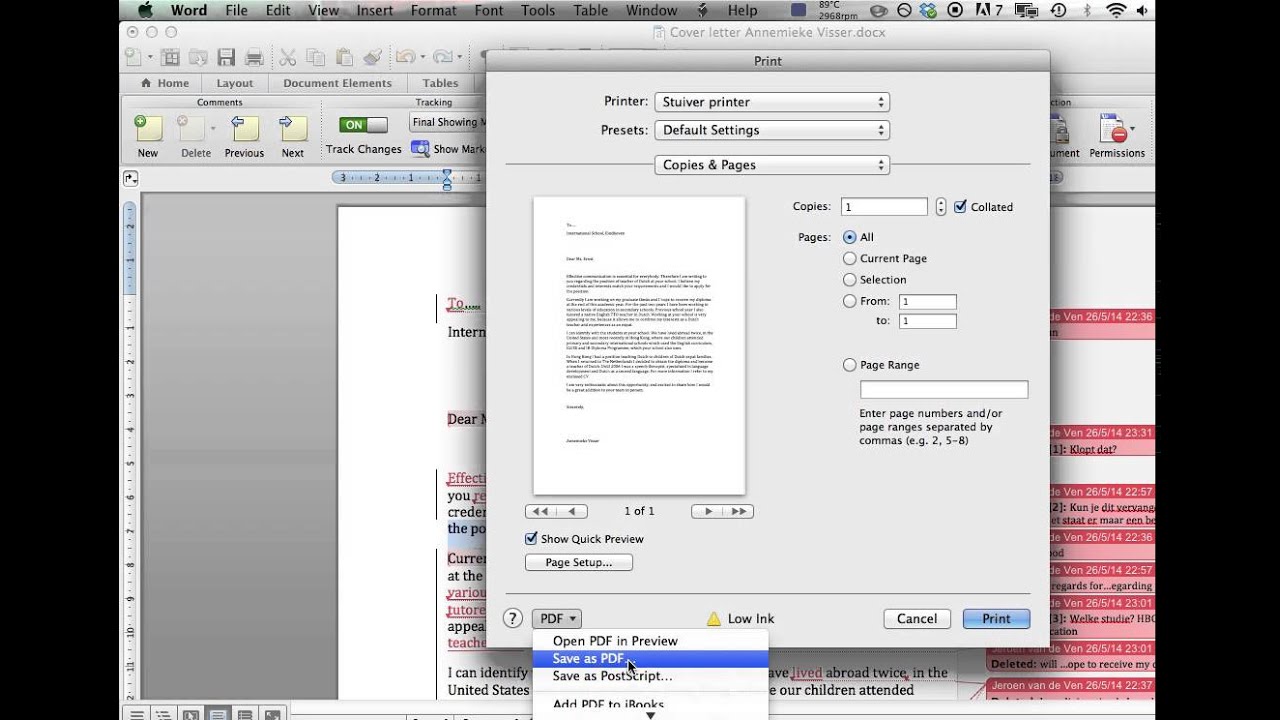Switch to Outline view icon

click(163, 714)
